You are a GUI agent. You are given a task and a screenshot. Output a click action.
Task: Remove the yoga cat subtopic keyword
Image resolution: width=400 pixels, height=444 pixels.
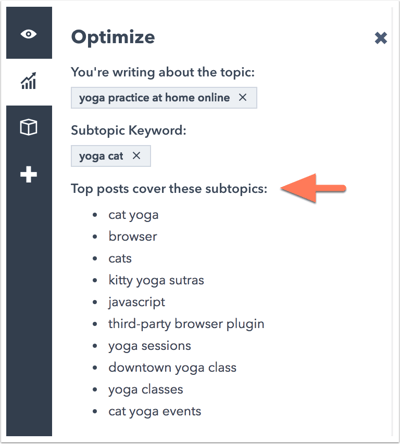click(136, 155)
